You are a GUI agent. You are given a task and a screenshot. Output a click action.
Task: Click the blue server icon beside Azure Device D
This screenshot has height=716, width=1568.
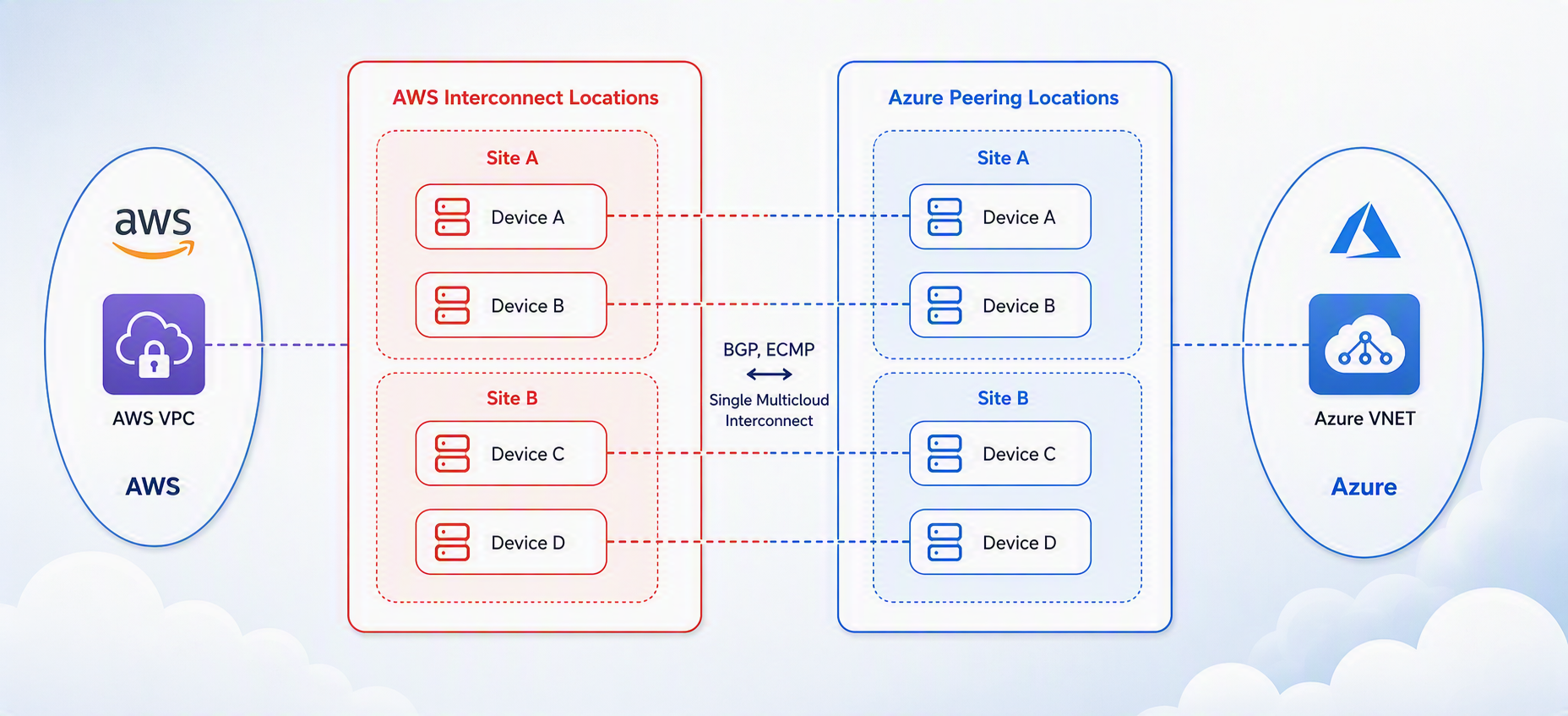click(x=945, y=542)
